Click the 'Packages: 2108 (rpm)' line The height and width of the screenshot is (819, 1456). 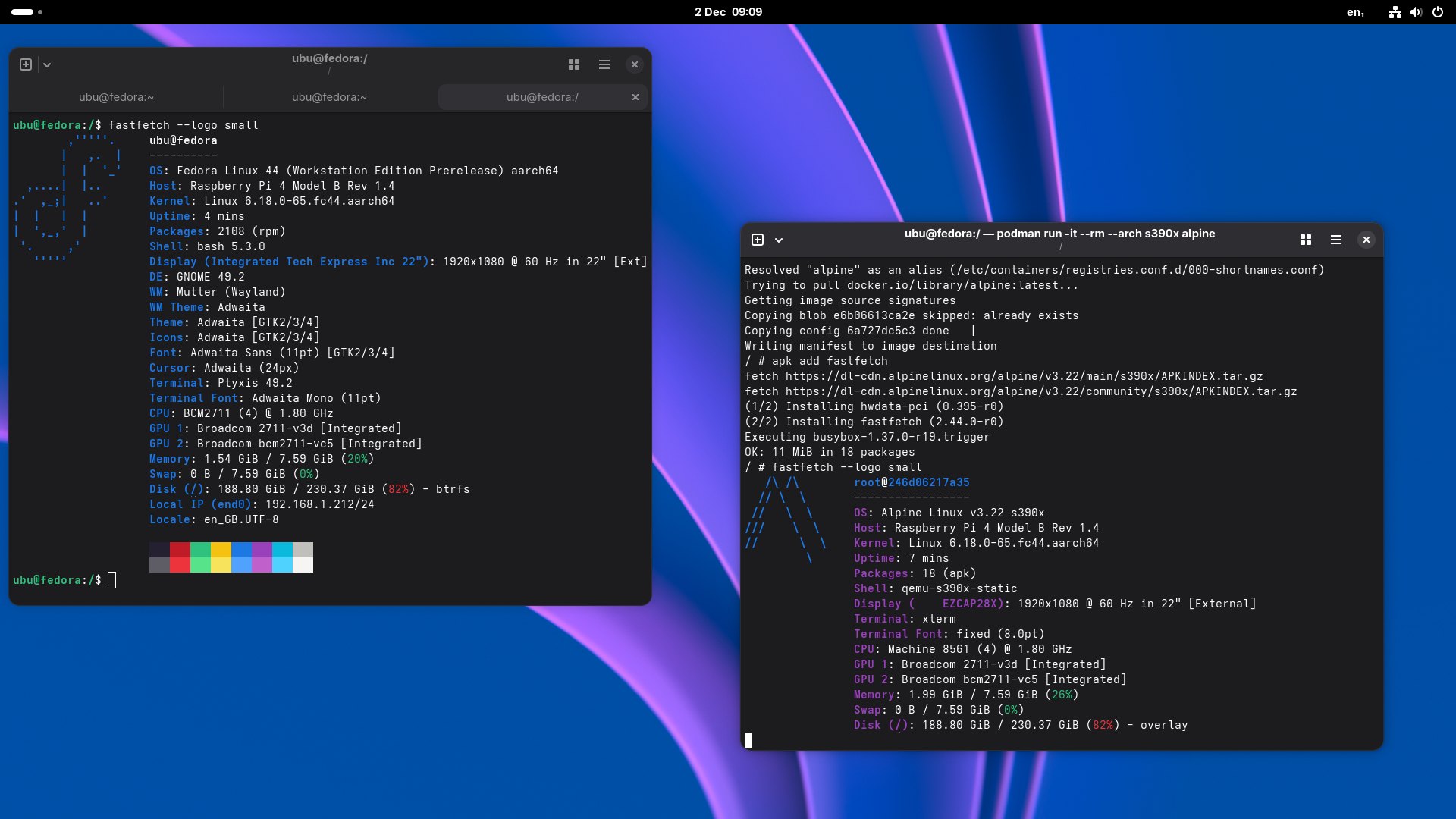pos(217,231)
